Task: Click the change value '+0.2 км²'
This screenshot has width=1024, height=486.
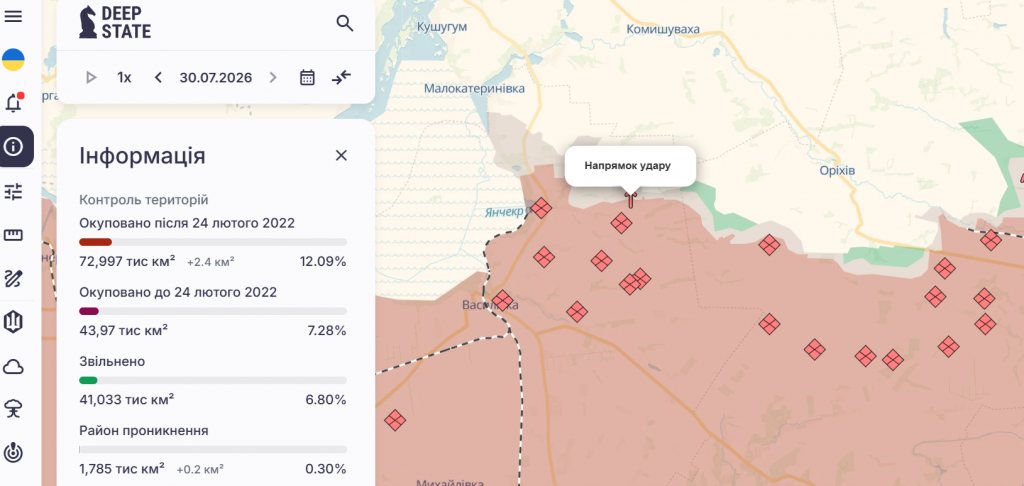Action: pyautogui.click(x=200, y=470)
